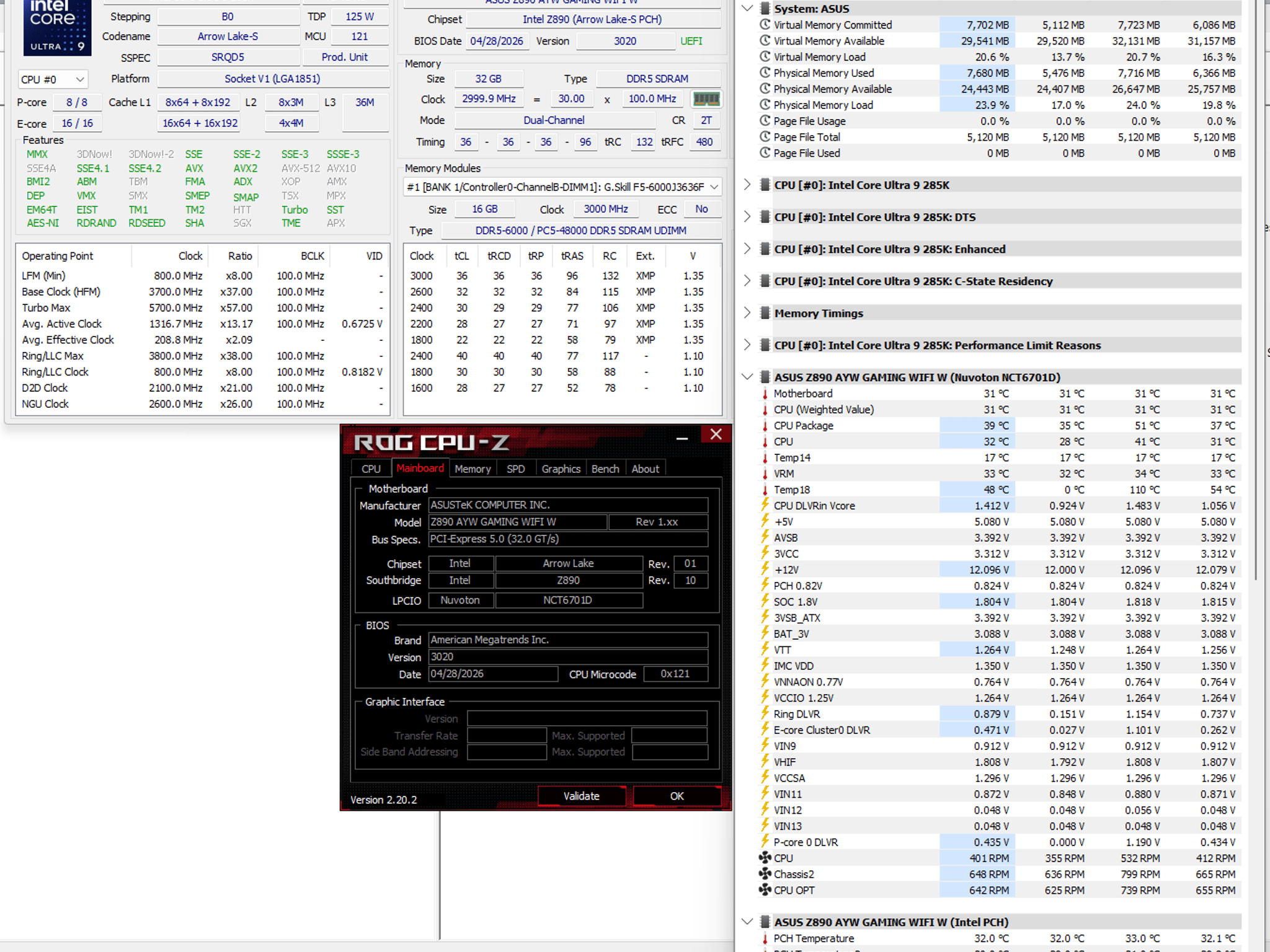Close the ROG CPU-Z window
Image resolution: width=1270 pixels, height=952 pixels.
716,434
